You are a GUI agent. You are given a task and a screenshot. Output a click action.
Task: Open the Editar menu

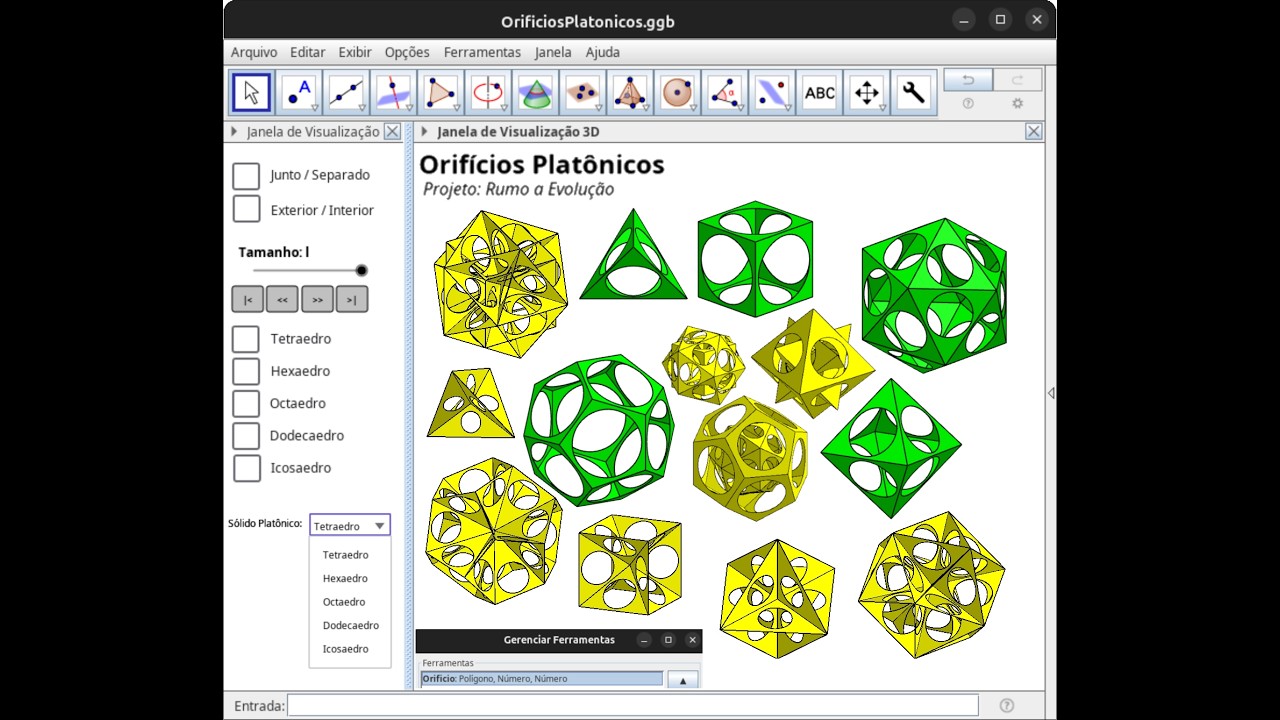(x=308, y=52)
